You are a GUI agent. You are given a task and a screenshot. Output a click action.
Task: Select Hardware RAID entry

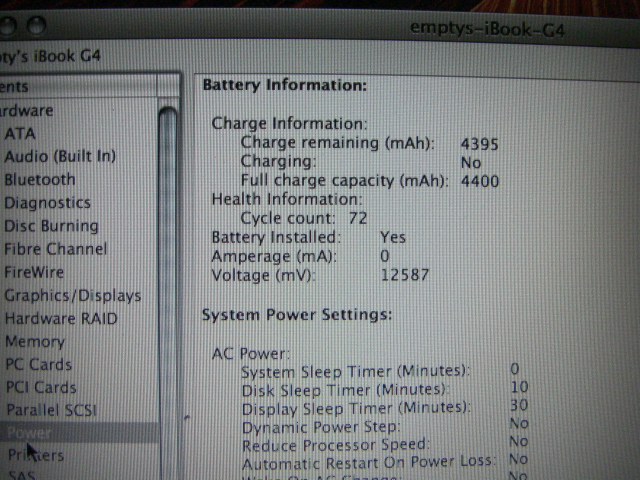click(61, 318)
